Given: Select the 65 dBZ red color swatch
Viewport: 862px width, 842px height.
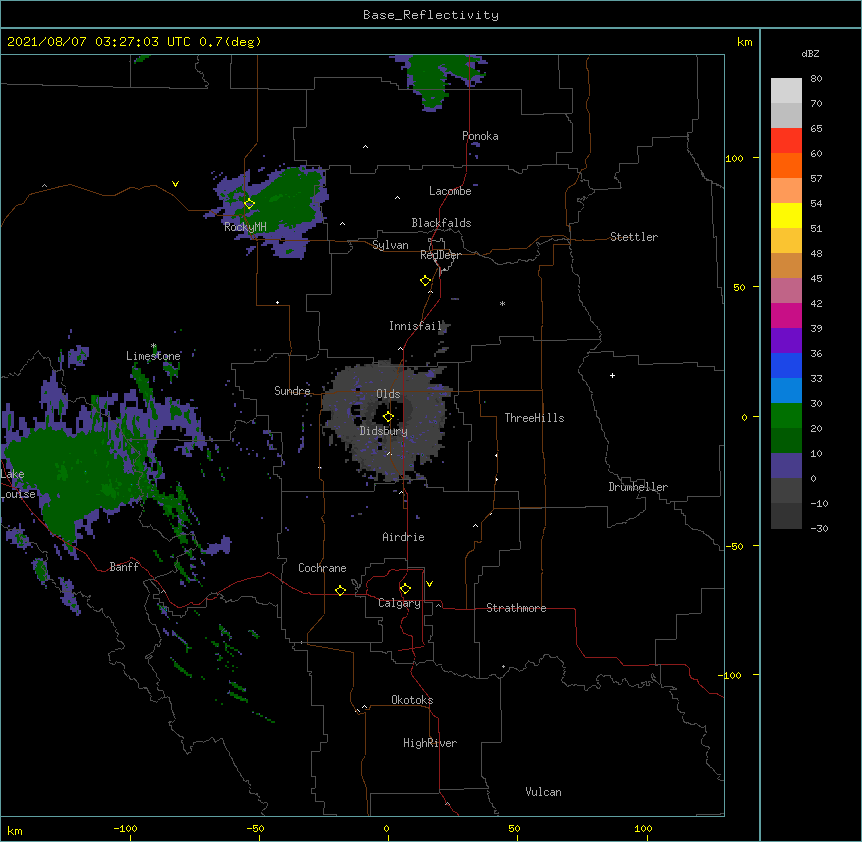Looking at the screenshot, I should (786, 141).
